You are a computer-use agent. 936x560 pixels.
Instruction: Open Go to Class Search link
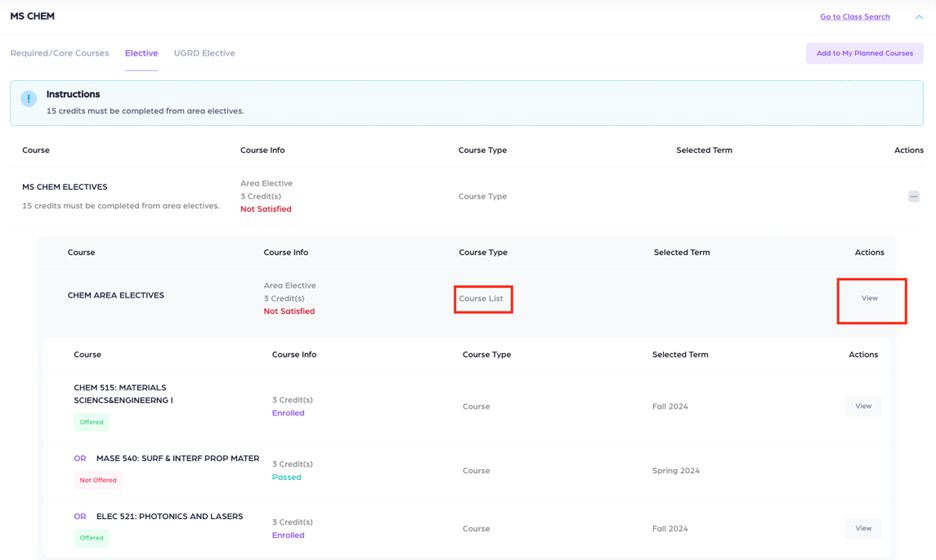(x=854, y=17)
